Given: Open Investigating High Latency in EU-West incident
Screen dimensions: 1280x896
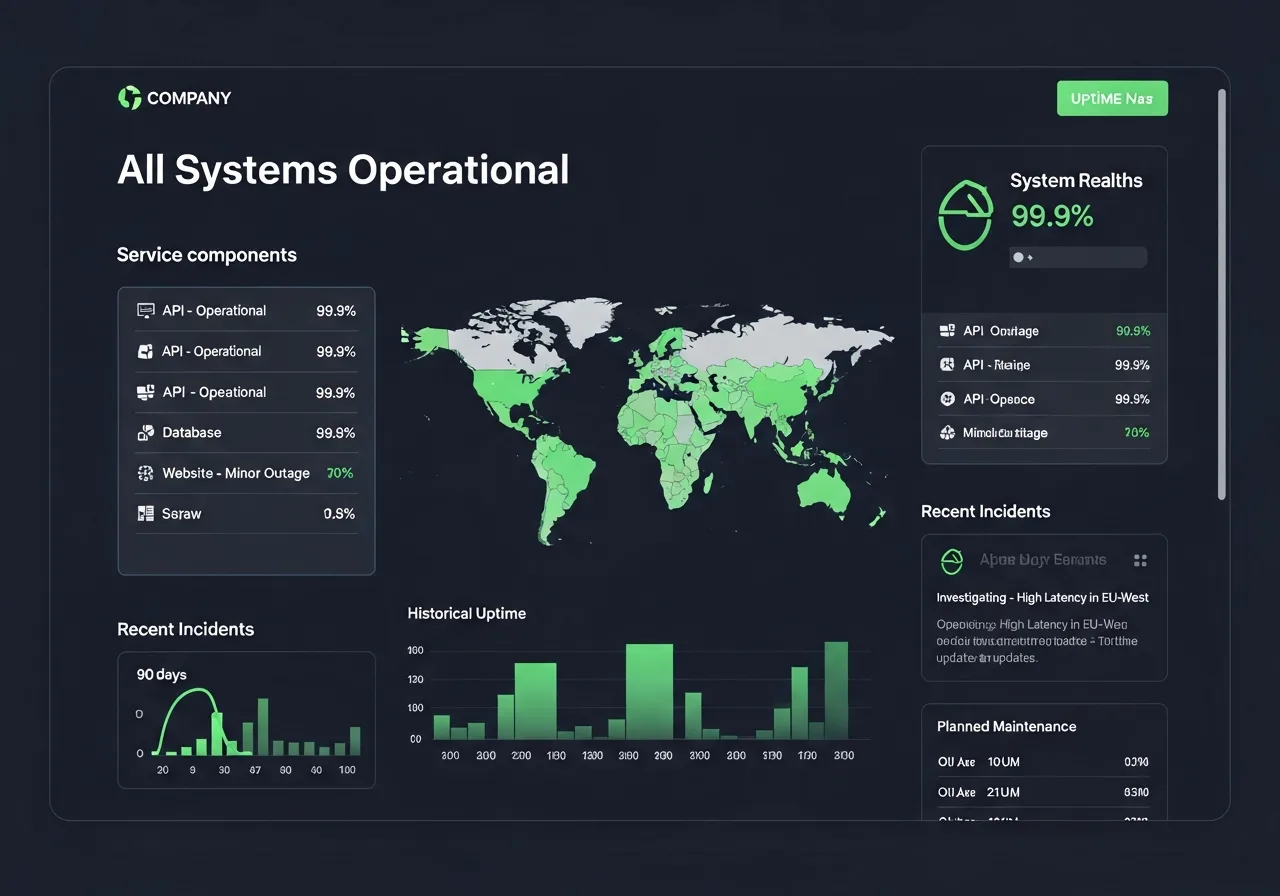Looking at the screenshot, I should click(x=1042, y=598).
